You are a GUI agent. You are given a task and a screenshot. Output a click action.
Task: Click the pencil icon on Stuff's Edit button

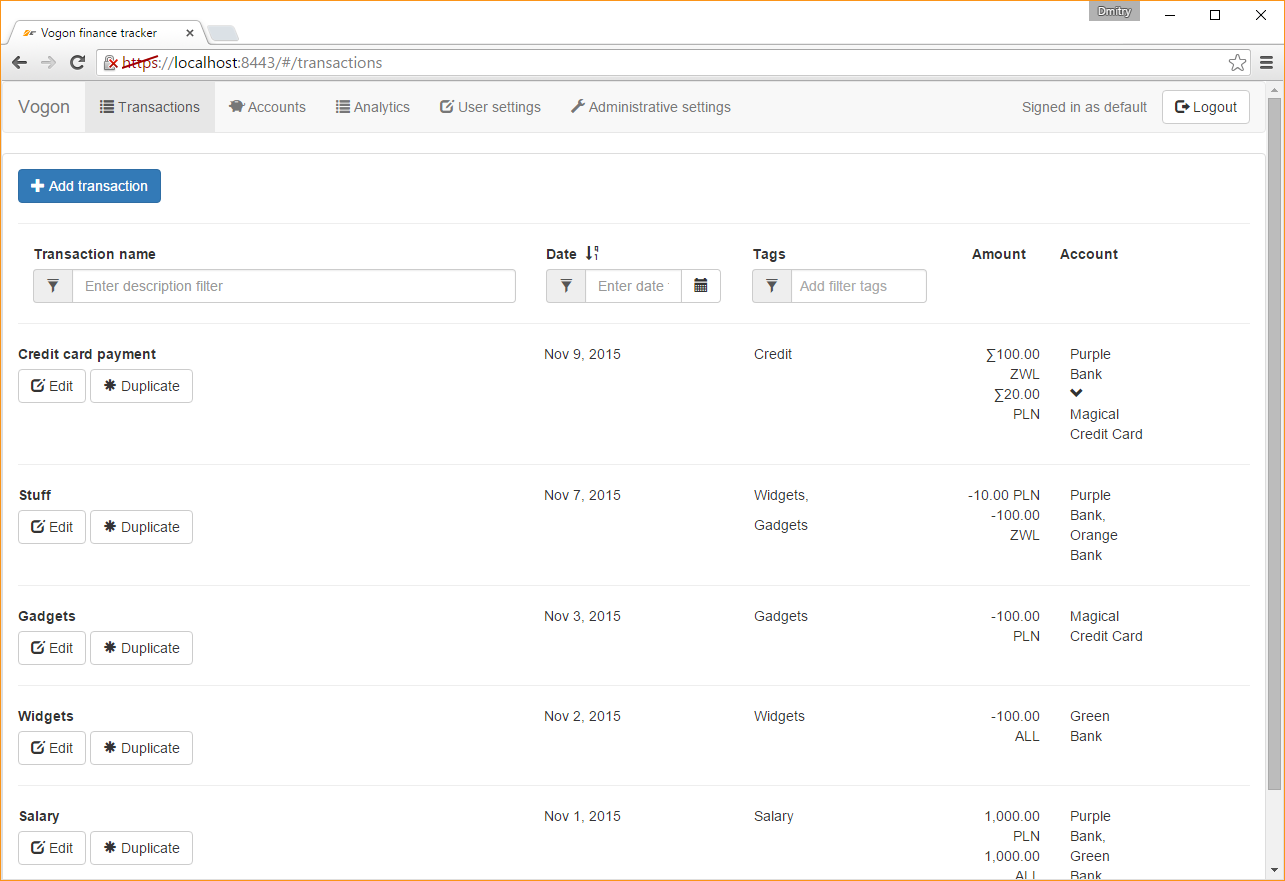[x=37, y=527]
